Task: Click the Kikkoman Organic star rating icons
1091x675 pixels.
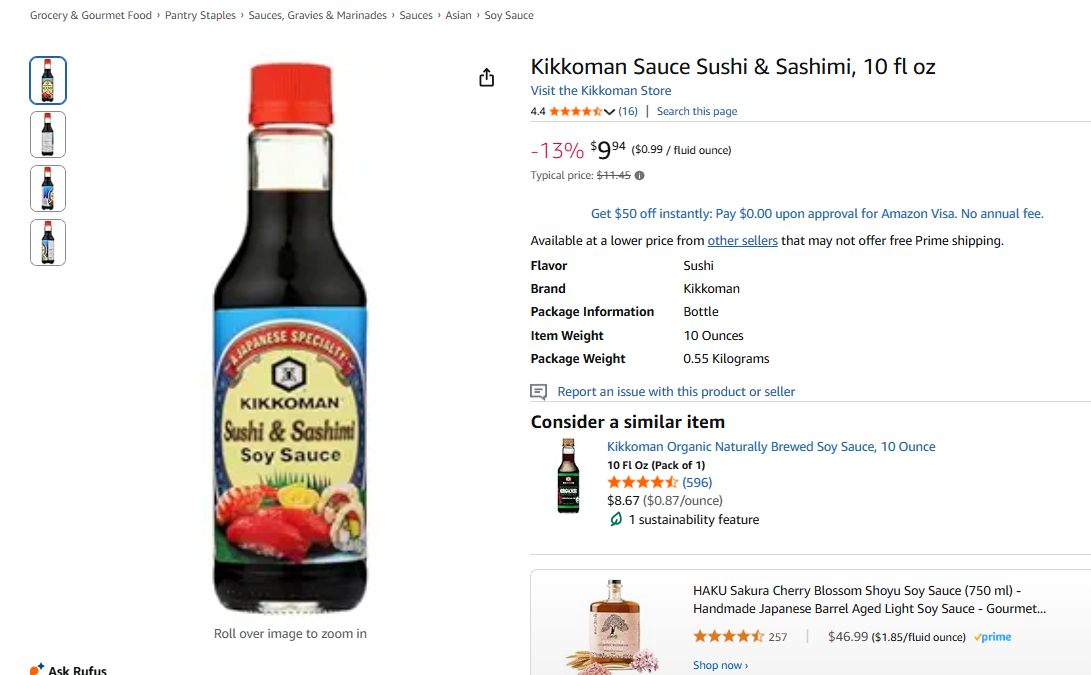Action: pyautogui.click(x=642, y=482)
